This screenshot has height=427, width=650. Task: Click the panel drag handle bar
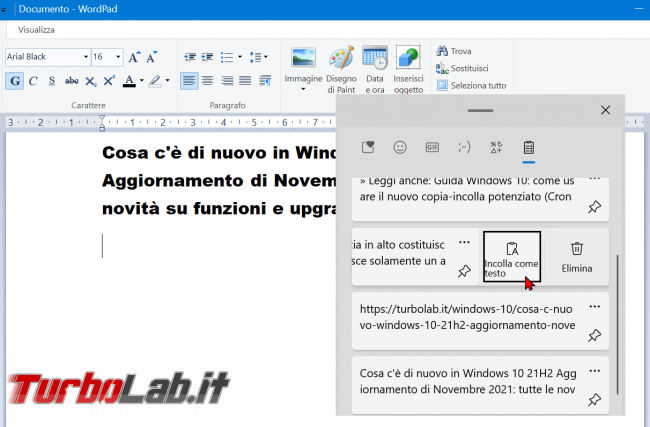480,110
